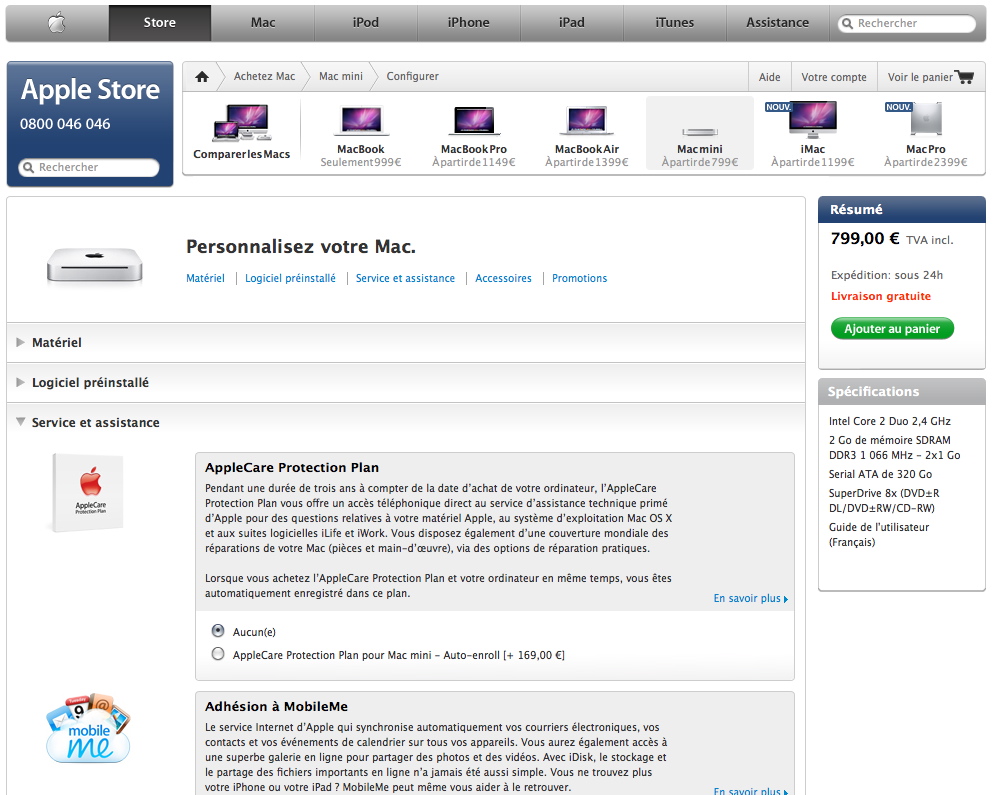
Task: Click Mac mini breadcrumb
Action: click(x=341, y=76)
